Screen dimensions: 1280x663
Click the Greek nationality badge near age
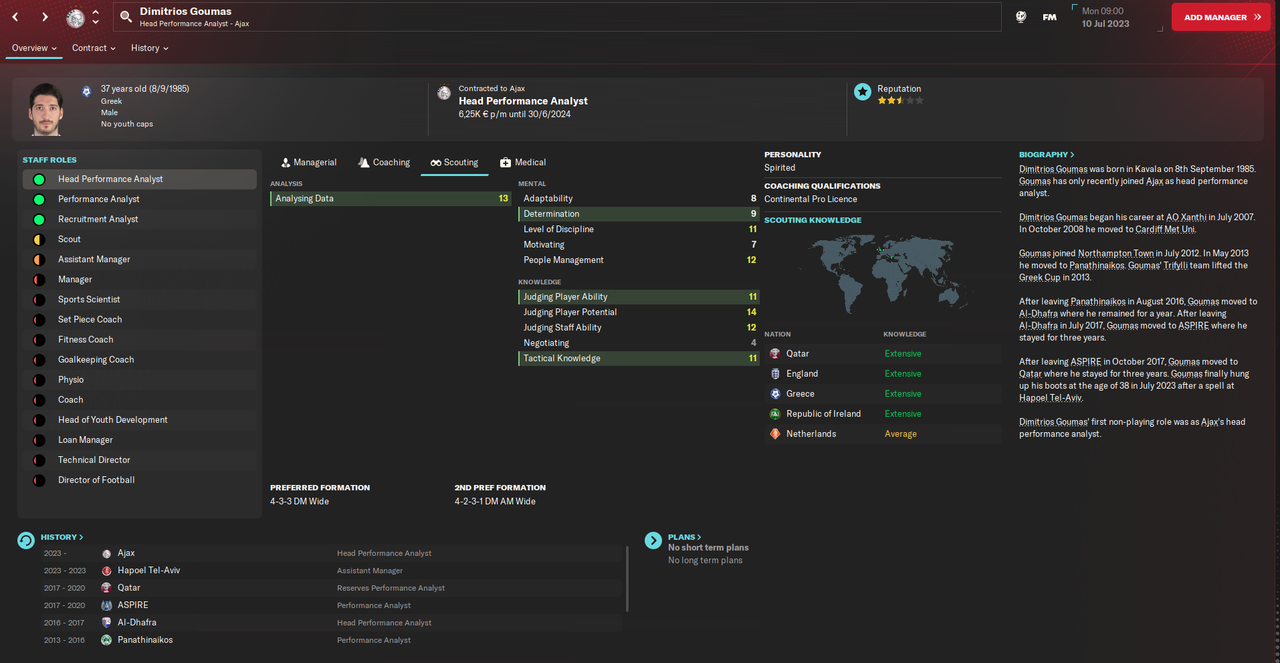(x=87, y=91)
